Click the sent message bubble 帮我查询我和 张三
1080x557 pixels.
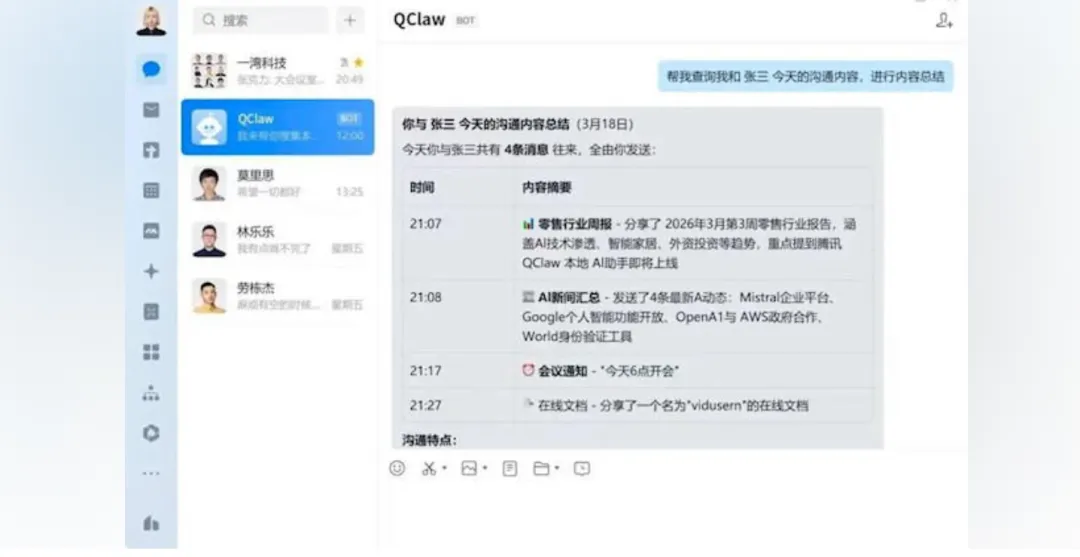click(806, 76)
